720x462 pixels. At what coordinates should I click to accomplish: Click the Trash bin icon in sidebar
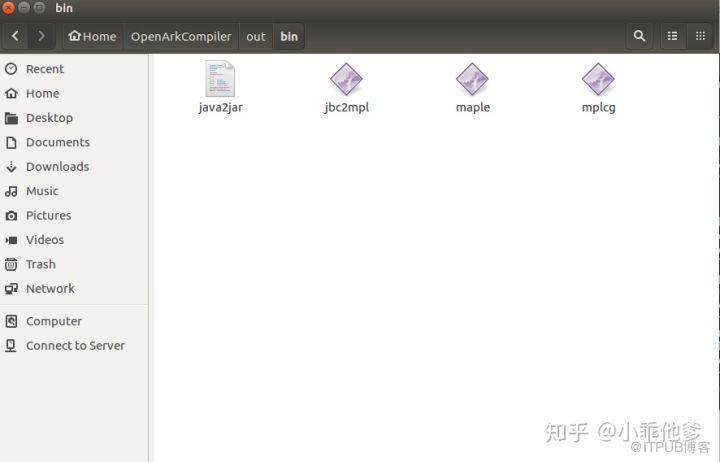pos(11,264)
